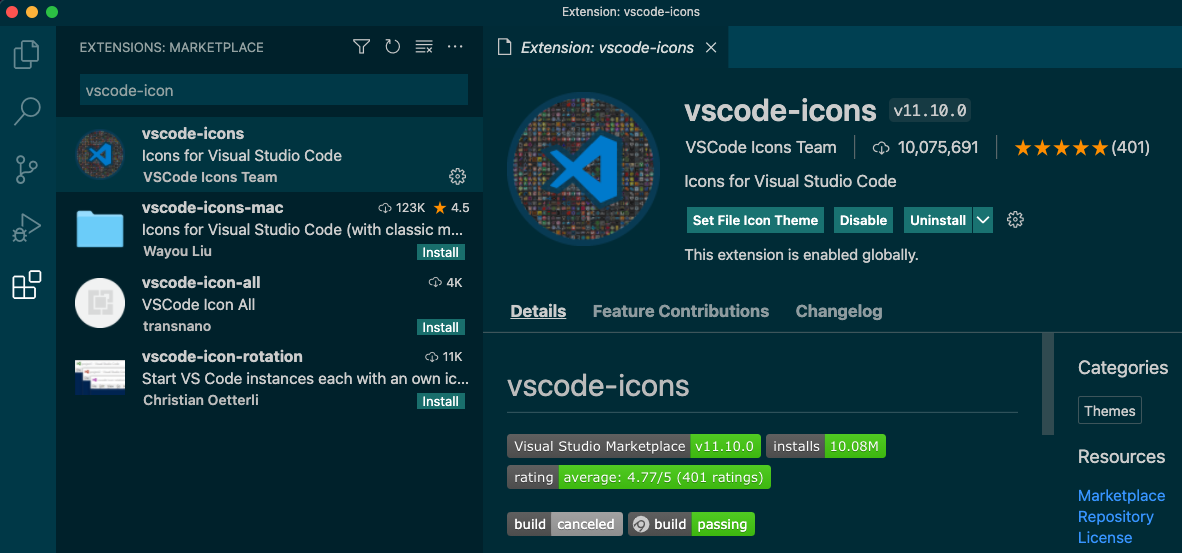This screenshot has height=553, width=1182.
Task: Click the details pane vertical scrollbar
Action: pyautogui.click(x=1048, y=383)
